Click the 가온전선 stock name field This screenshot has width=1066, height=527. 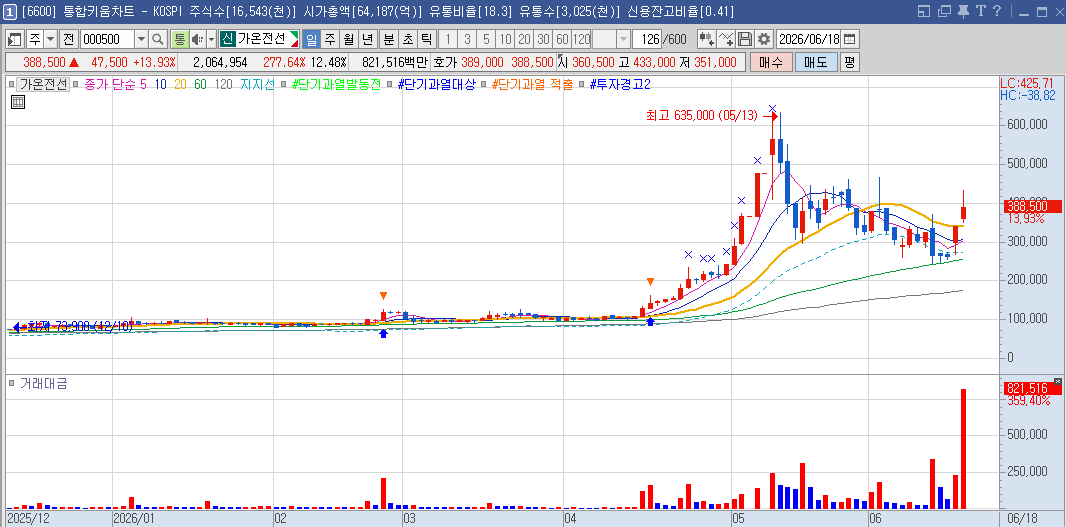pyautogui.click(x=261, y=39)
